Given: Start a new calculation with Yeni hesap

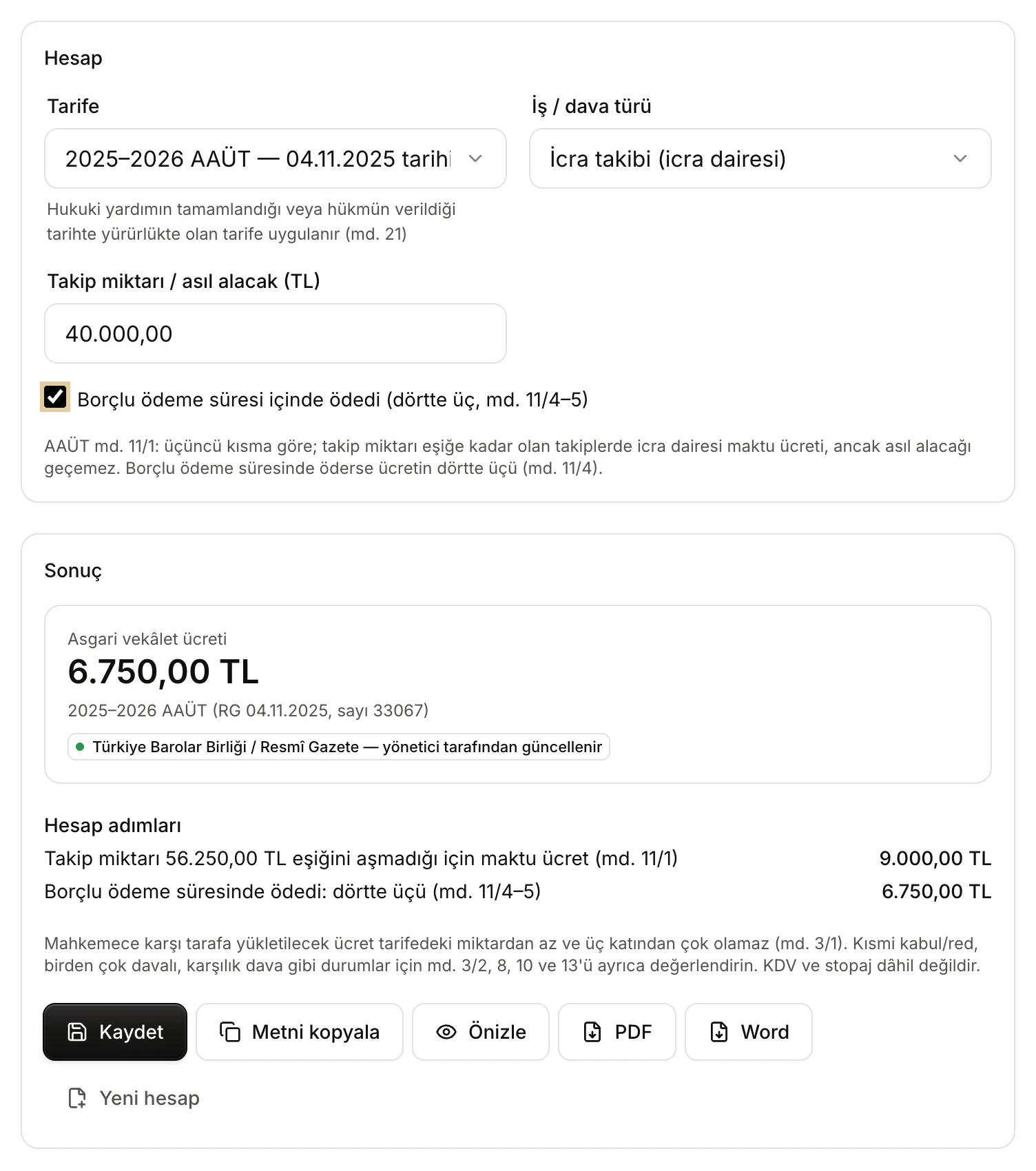Looking at the screenshot, I should 134,1098.
